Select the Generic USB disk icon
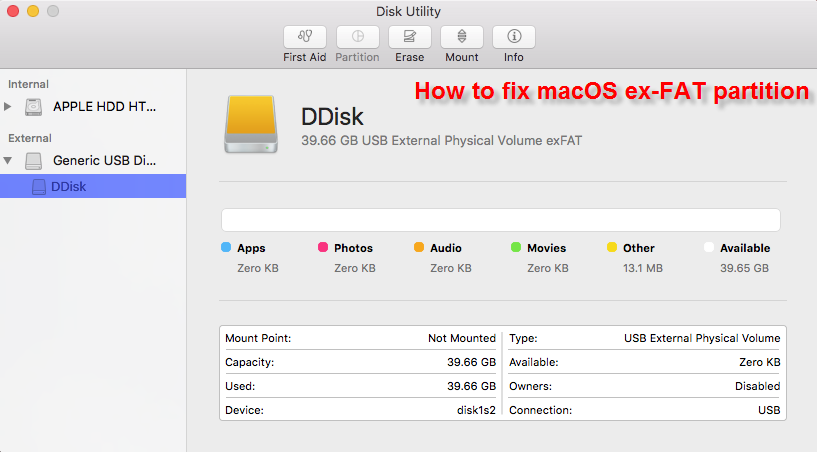 33,161
